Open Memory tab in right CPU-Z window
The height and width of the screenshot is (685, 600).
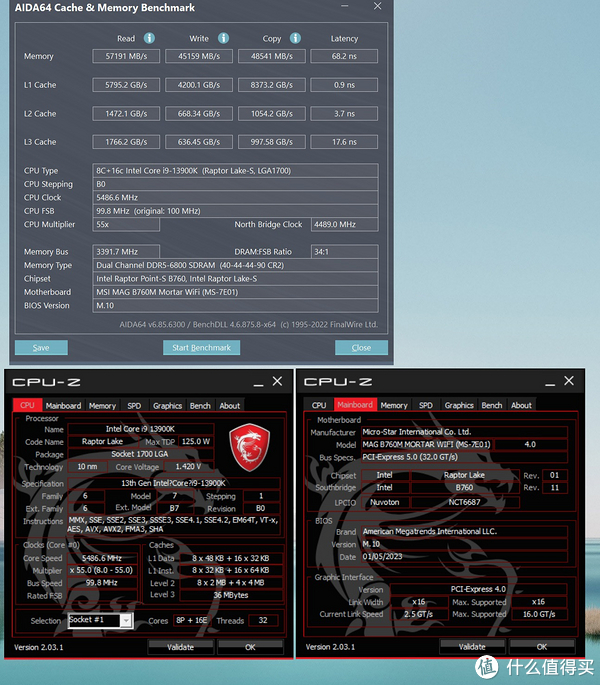(394, 405)
